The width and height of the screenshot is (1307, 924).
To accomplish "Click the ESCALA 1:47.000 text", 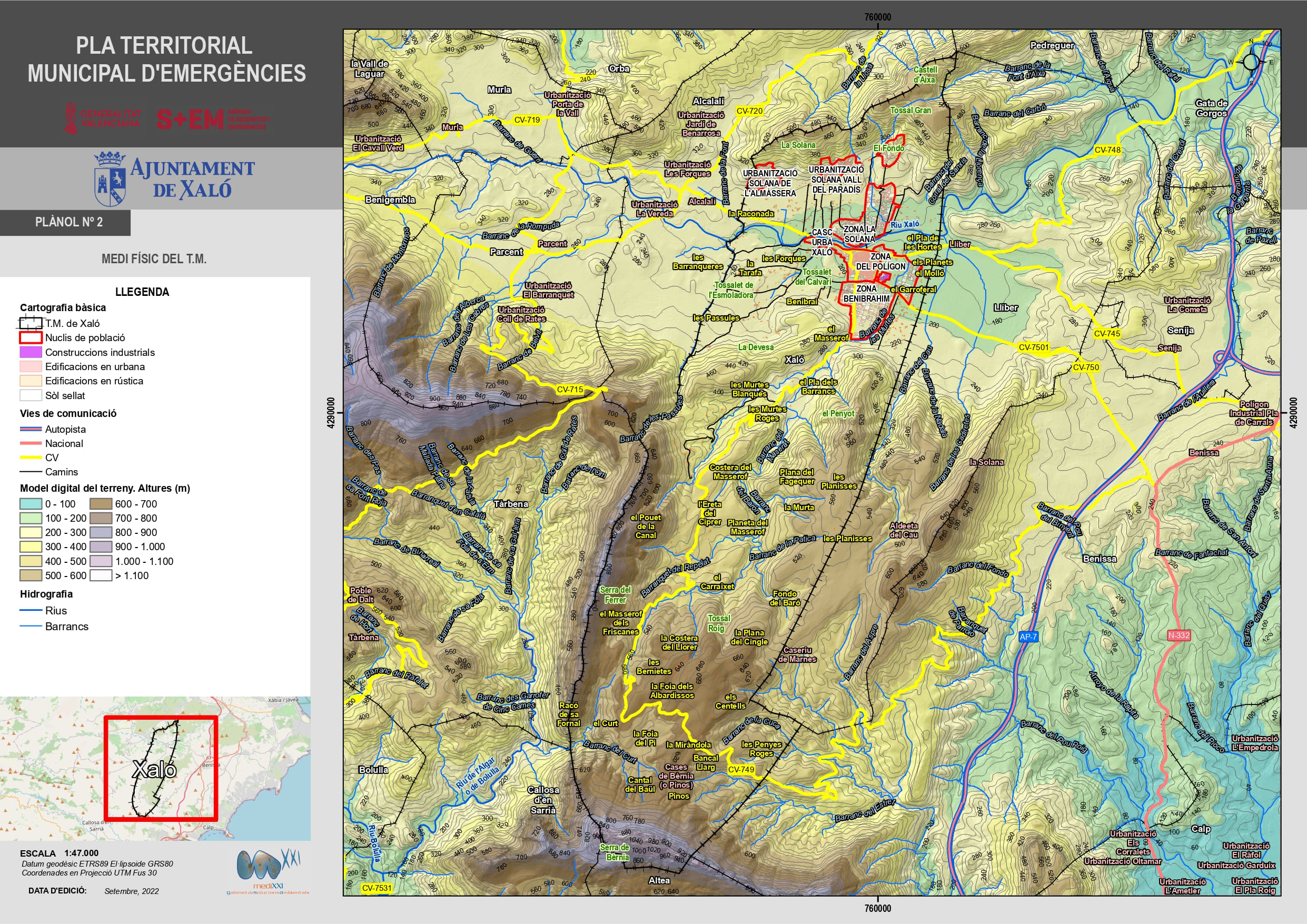I will (59, 853).
